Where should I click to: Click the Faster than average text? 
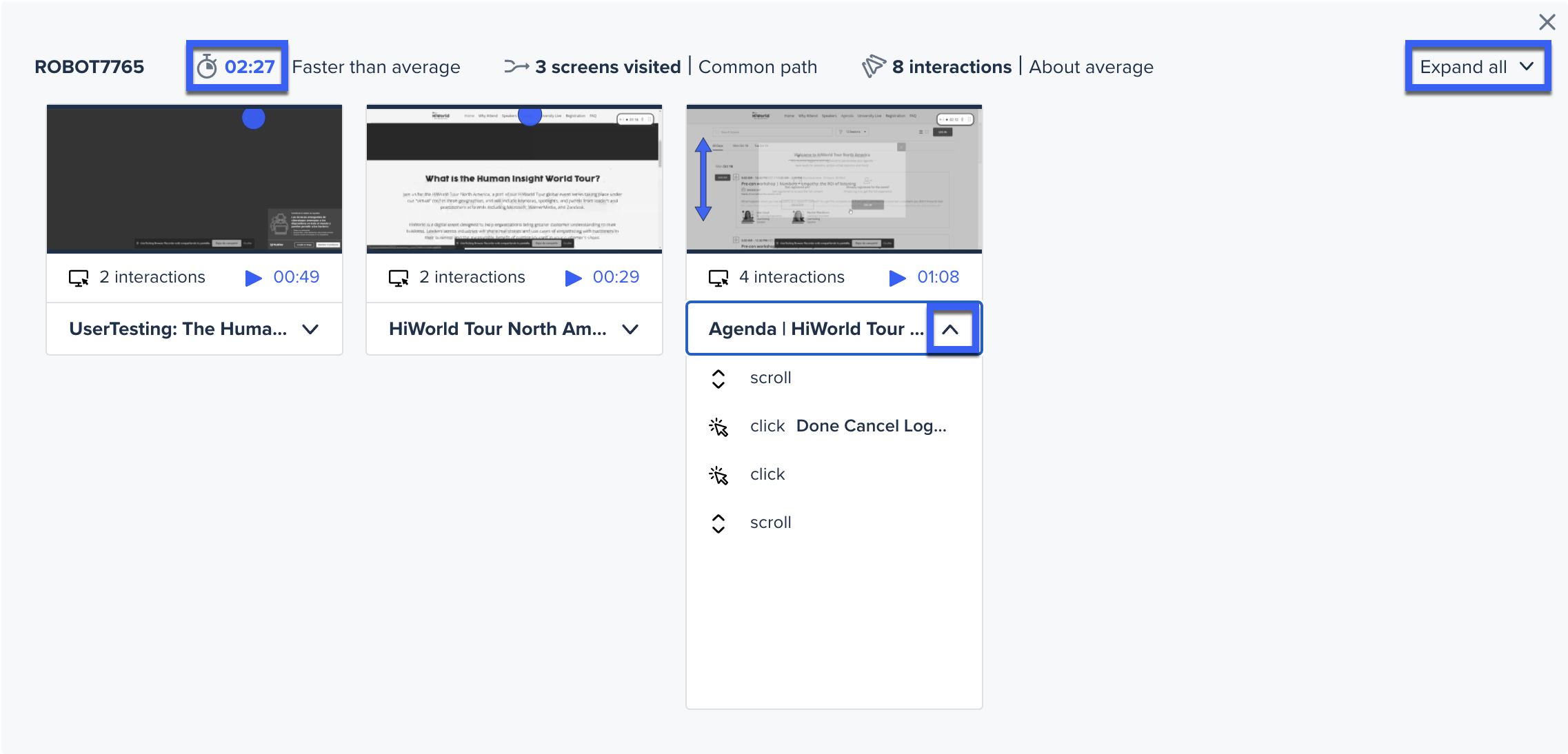[x=376, y=67]
